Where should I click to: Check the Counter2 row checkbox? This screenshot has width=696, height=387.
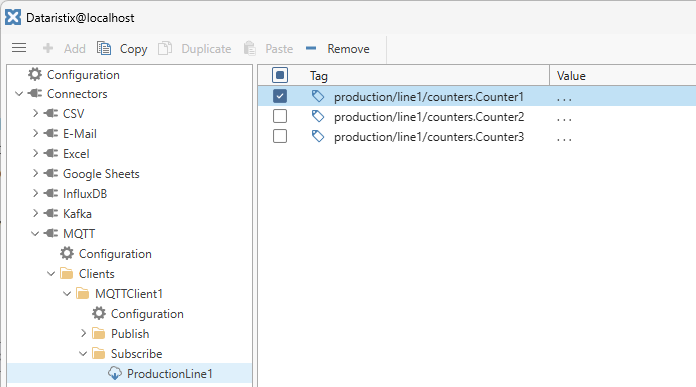coord(280,116)
